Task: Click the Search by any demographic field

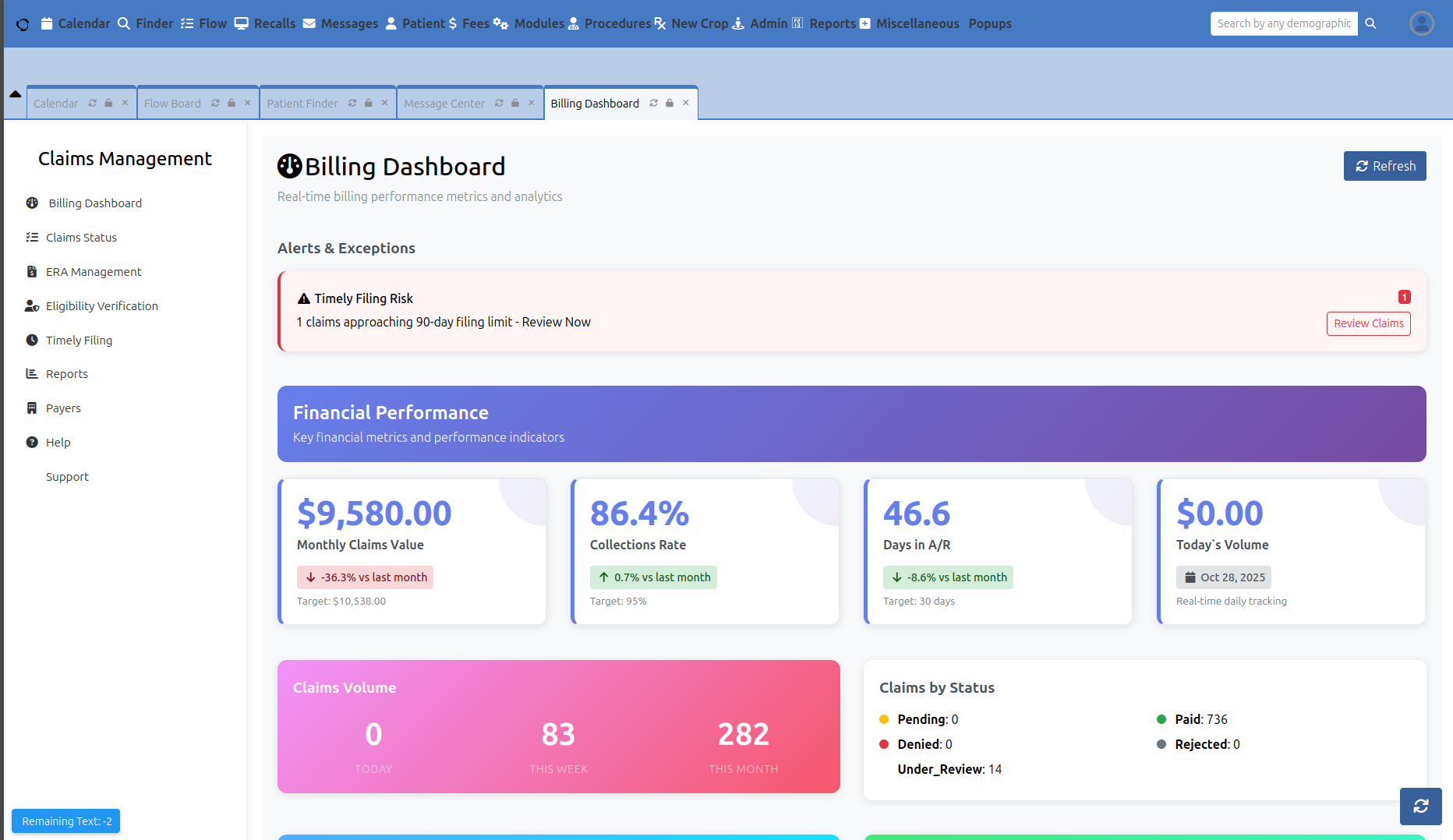Action: tap(1283, 23)
